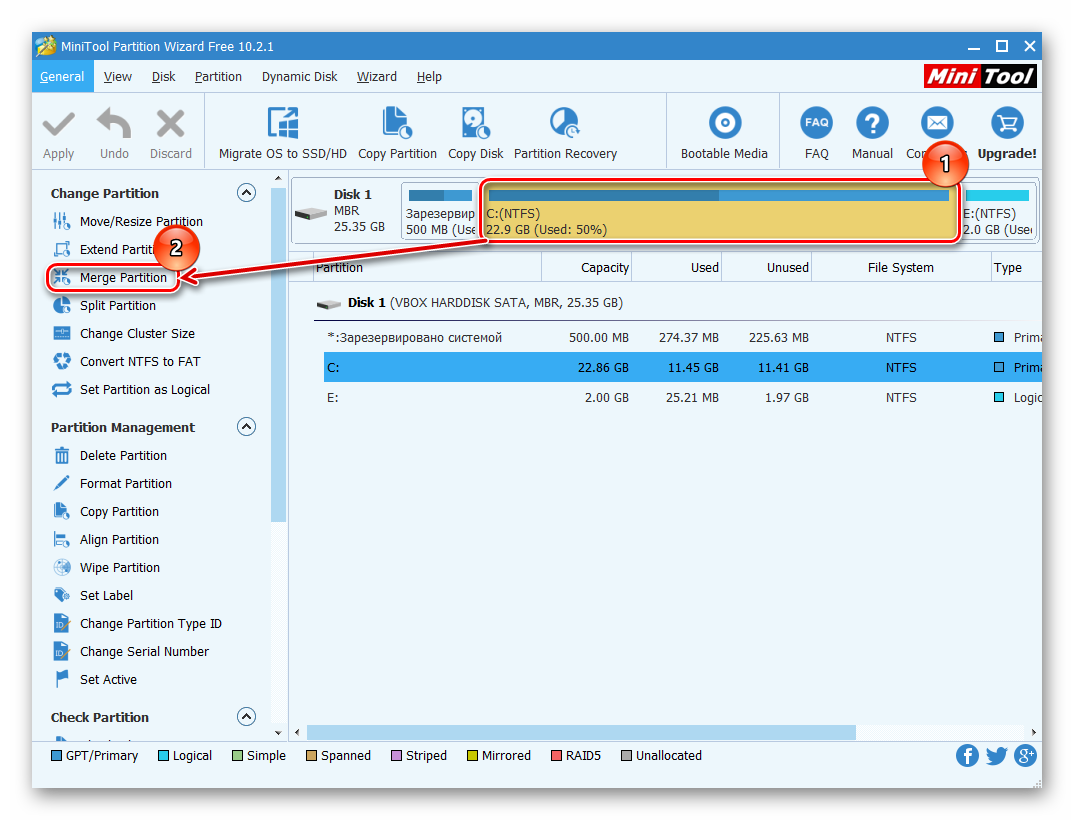The height and width of the screenshot is (820, 1074).
Task: Click the horizontal scrollbar thumb
Action: [581, 732]
